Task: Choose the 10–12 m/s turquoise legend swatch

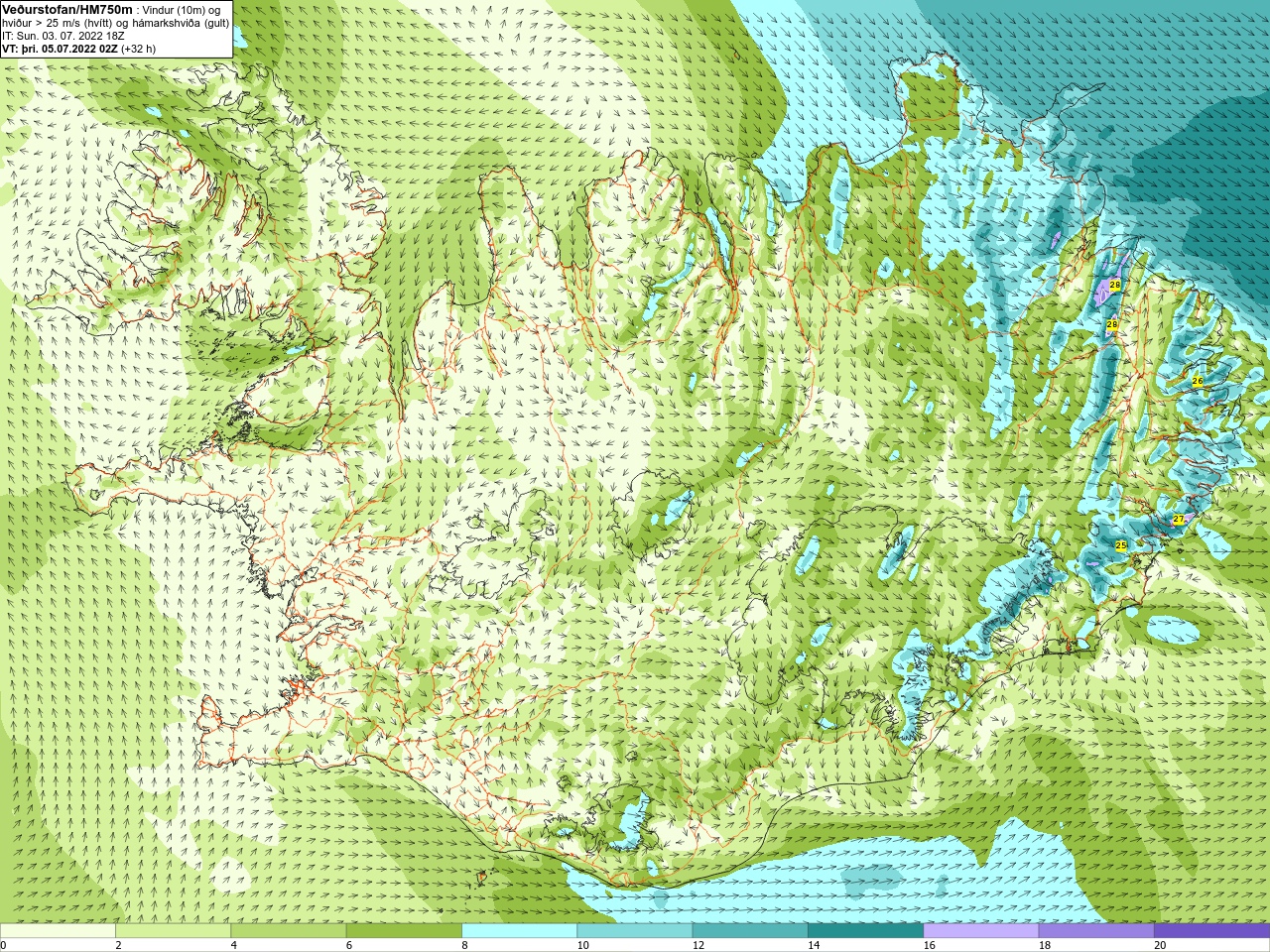Action: click(635, 931)
